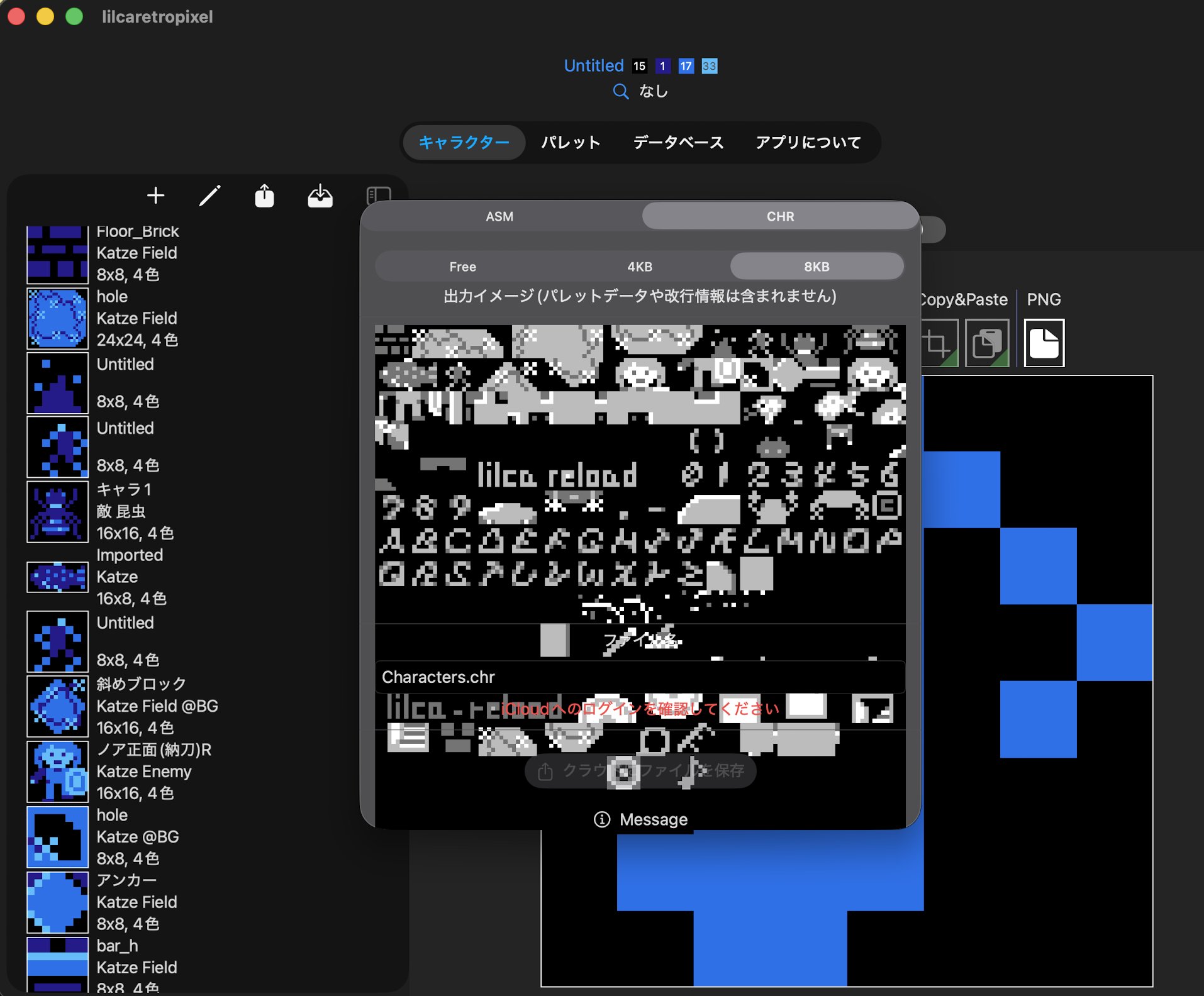Click the blue Untitled title at the top
The height and width of the screenshot is (996, 1204).
(x=594, y=65)
